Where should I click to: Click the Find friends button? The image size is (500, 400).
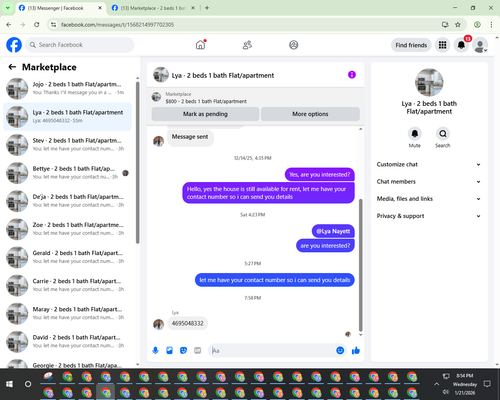(411, 45)
